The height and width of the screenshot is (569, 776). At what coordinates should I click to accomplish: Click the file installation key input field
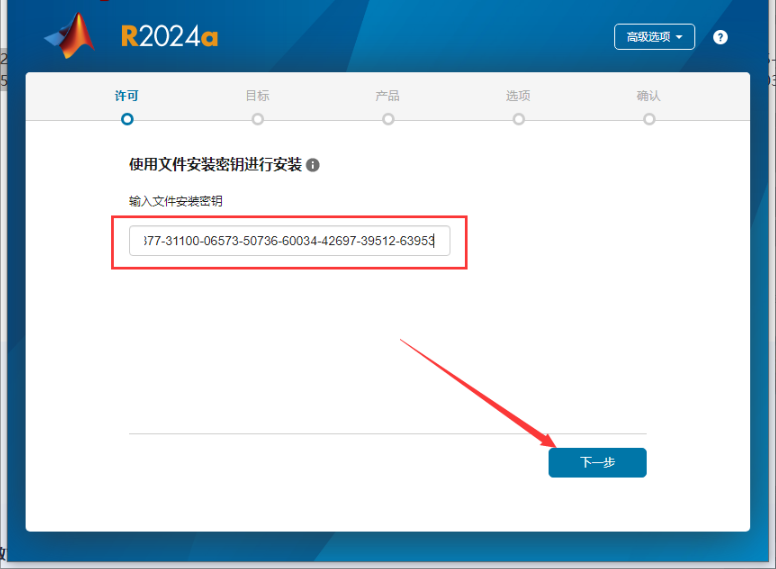pyautogui.click(x=290, y=241)
